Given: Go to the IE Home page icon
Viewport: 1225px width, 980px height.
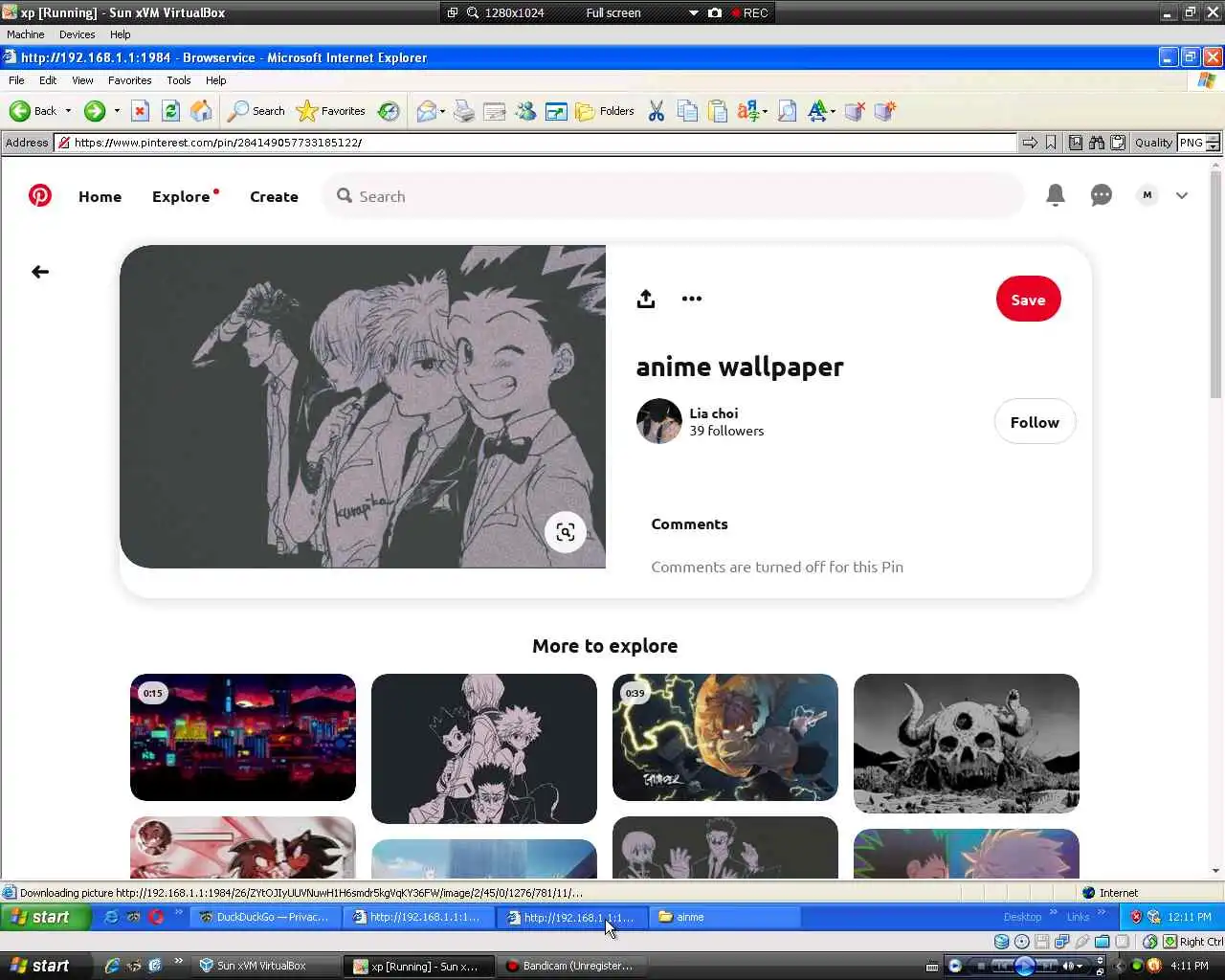Looking at the screenshot, I should click(x=201, y=111).
